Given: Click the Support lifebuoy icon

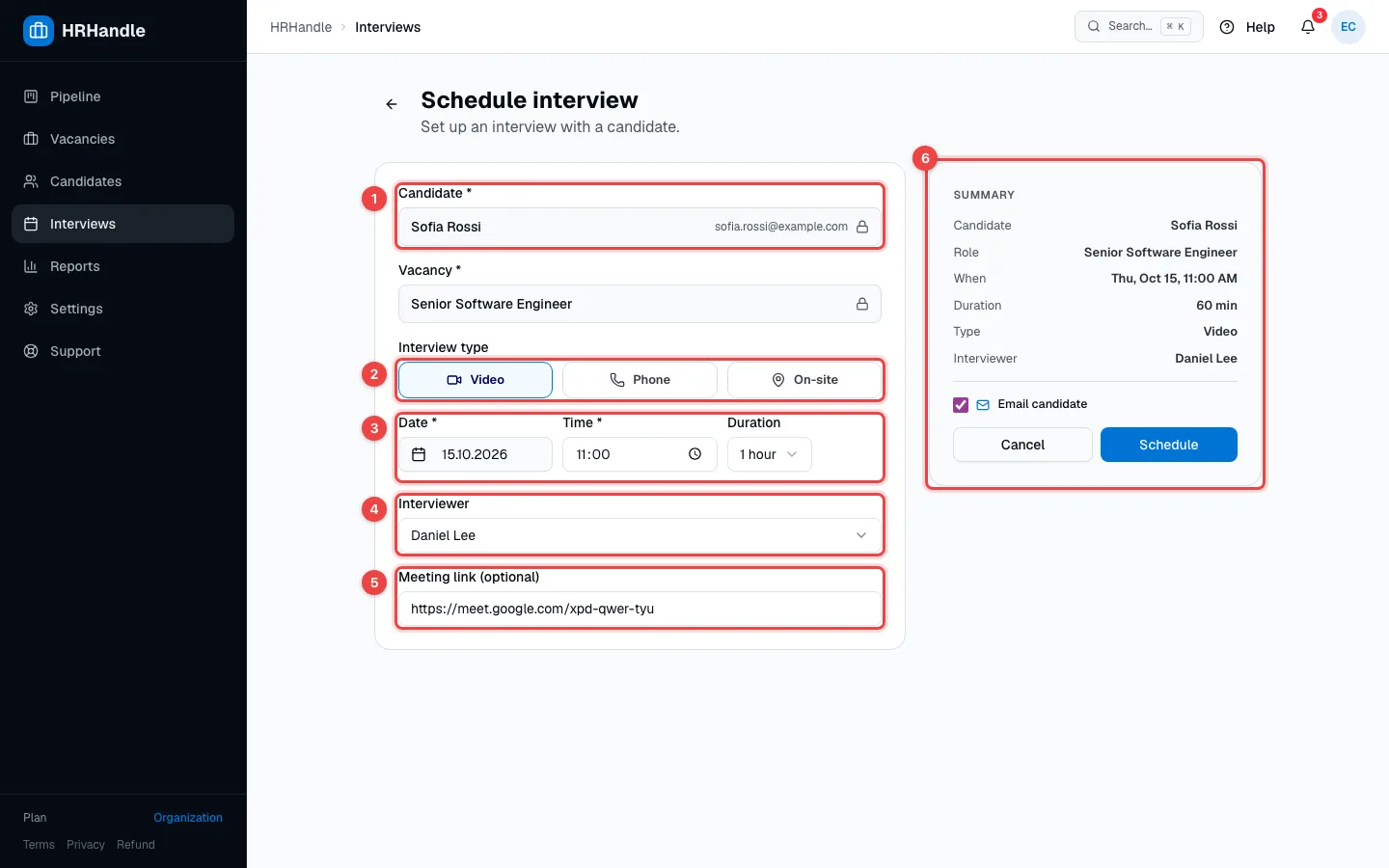Looking at the screenshot, I should click(31, 351).
